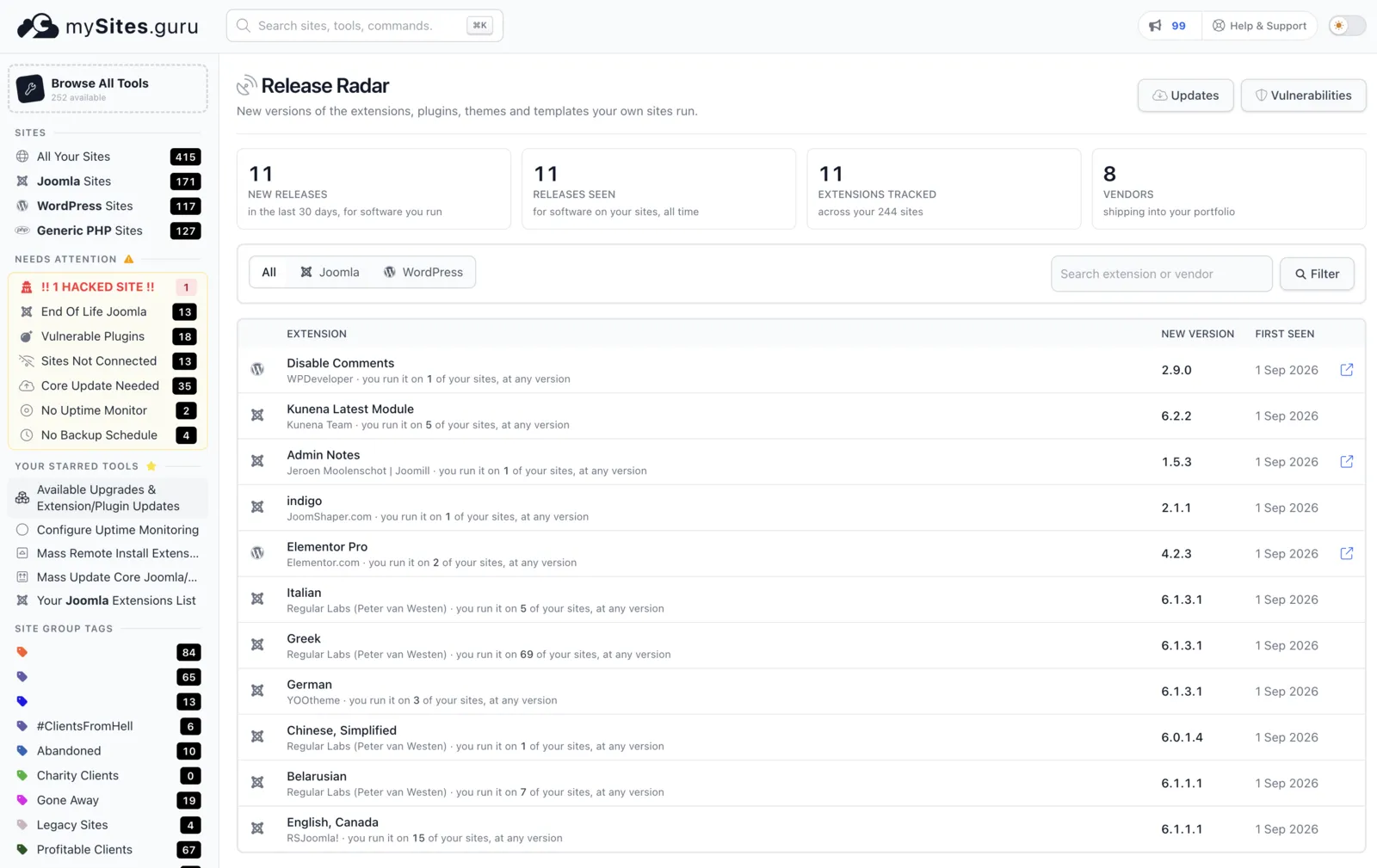Open Abandoned tag
Image resolution: width=1377 pixels, height=868 pixels.
coord(108,751)
